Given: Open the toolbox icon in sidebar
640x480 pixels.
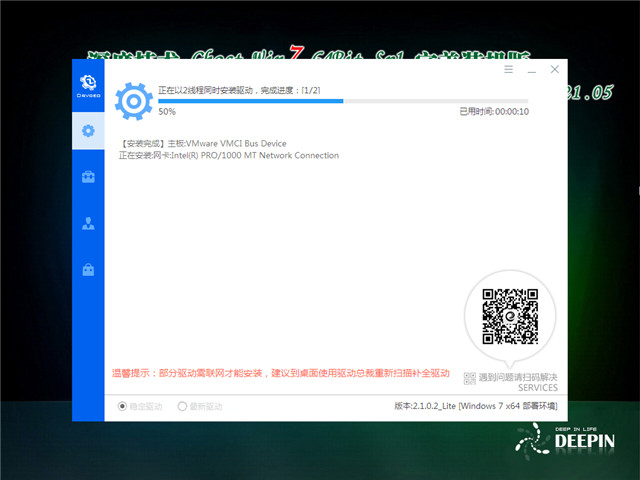Looking at the screenshot, I should pyautogui.click(x=88, y=177).
